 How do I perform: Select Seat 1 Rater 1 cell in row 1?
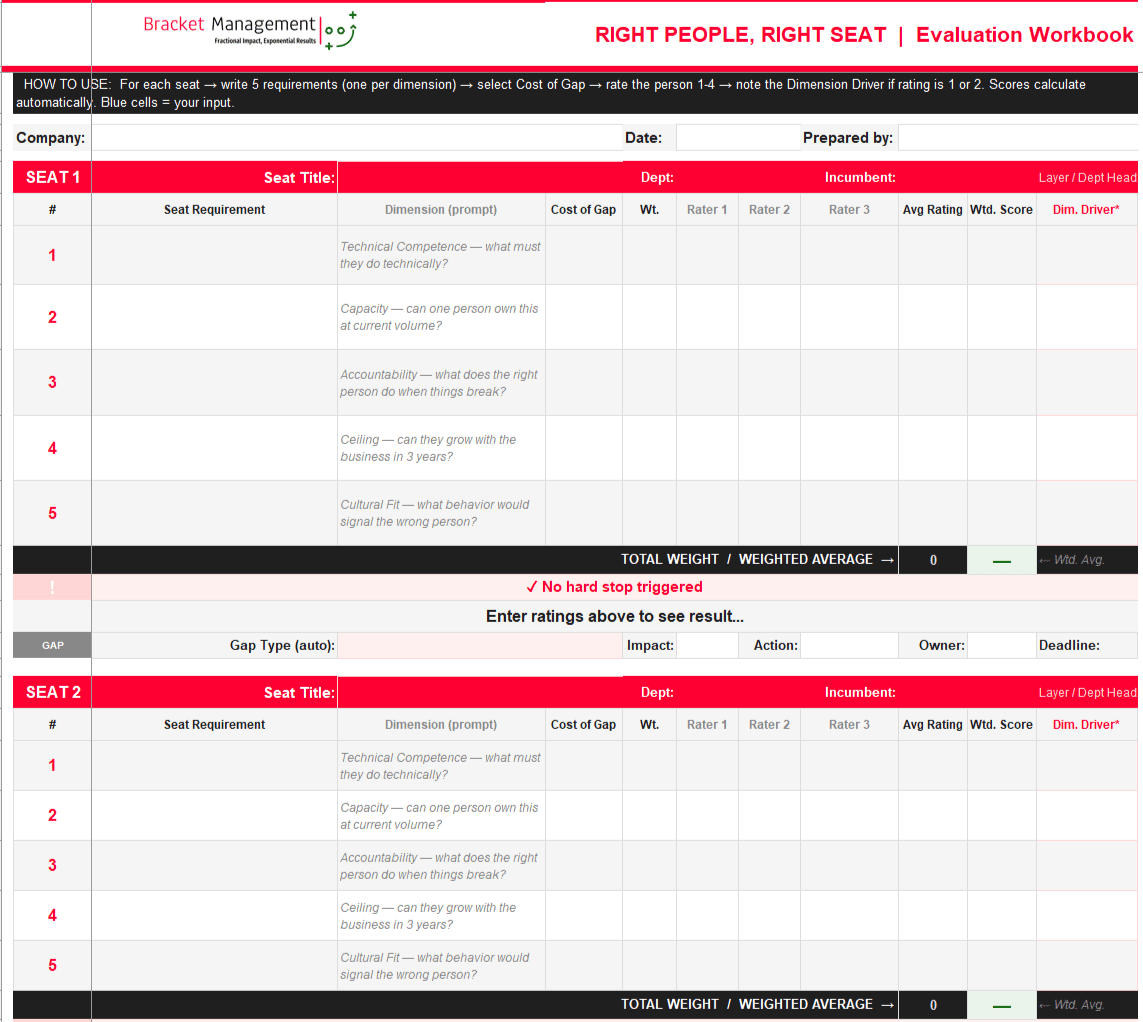[x=707, y=255]
